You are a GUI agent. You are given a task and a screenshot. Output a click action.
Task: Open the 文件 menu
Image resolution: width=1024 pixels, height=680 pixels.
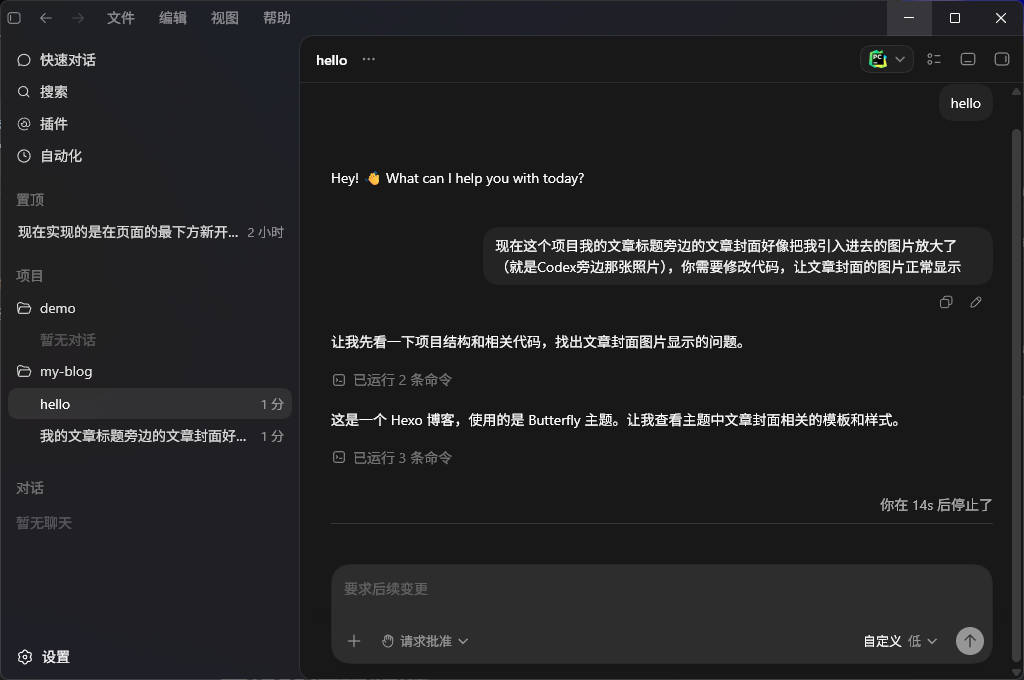click(121, 18)
